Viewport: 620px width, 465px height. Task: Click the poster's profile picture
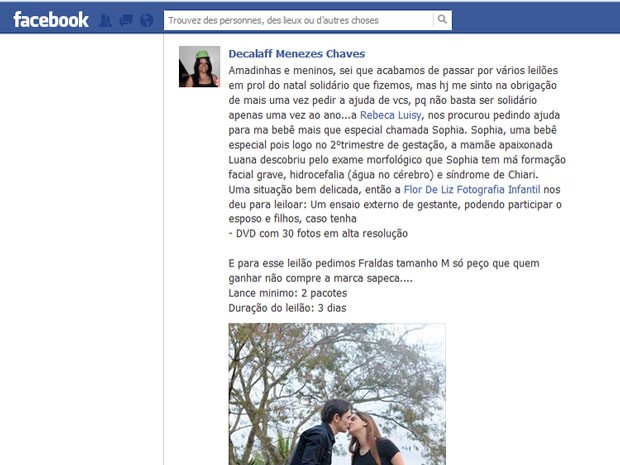coord(199,66)
